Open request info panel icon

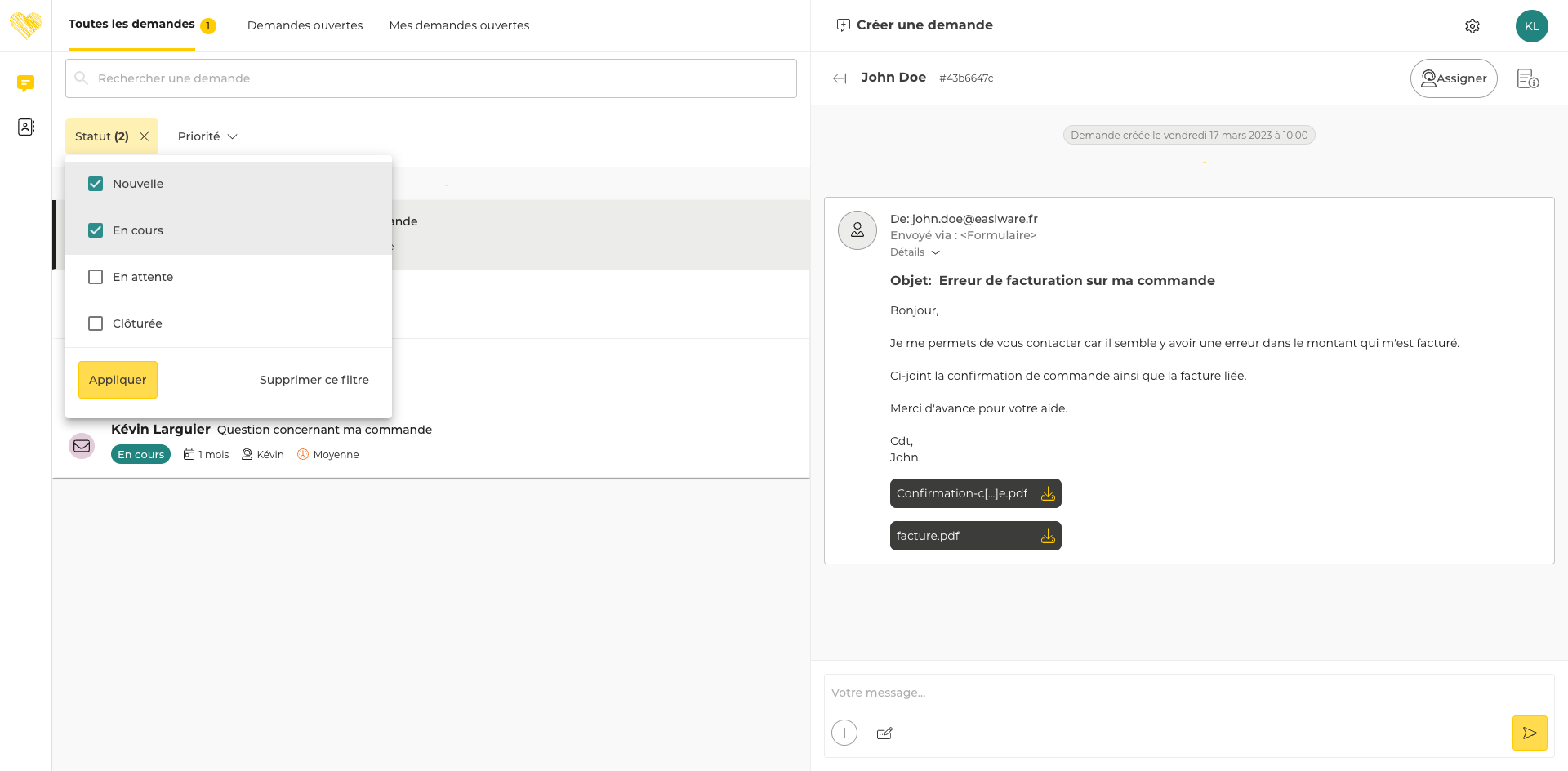tap(1527, 78)
